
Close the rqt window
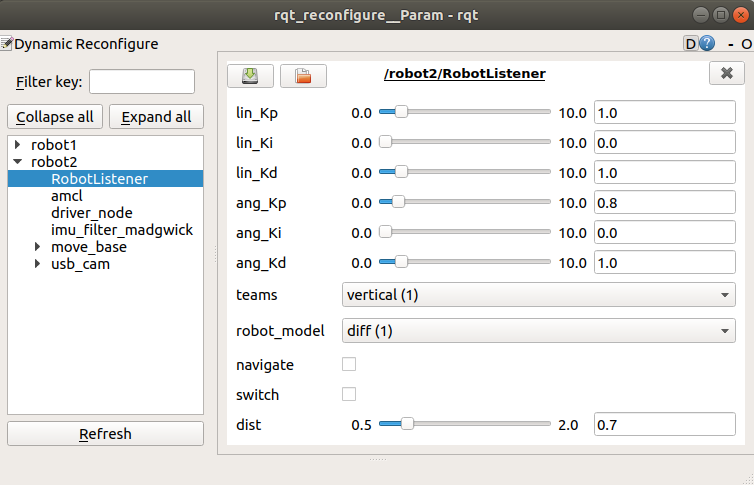click(x=741, y=15)
